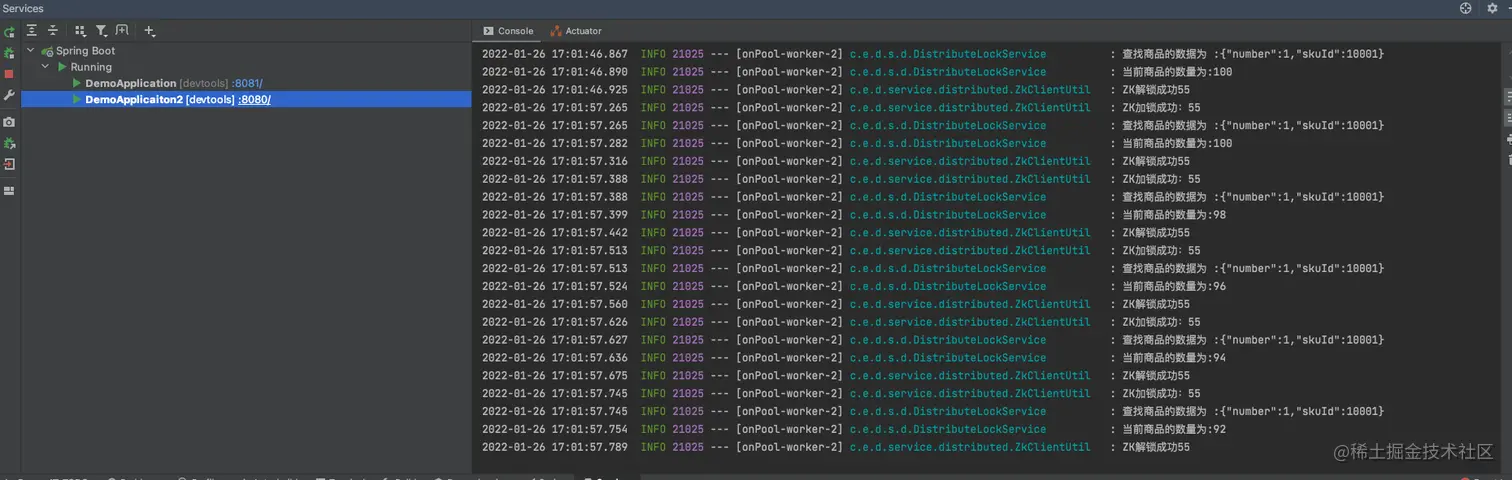The width and height of the screenshot is (1512, 480).
Task: Click ZK解锁成功55 message on 17:01:46.925 line
Action: [1156, 90]
